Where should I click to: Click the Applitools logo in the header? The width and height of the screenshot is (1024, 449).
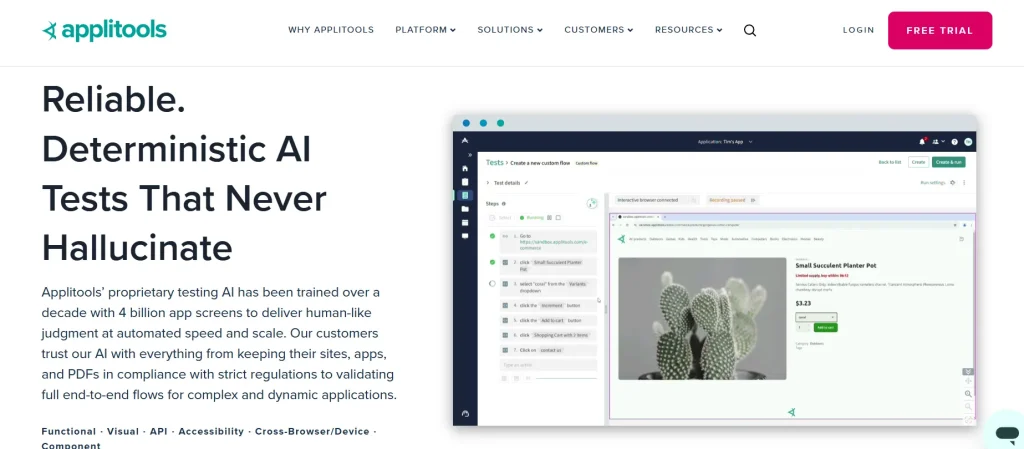click(x=104, y=30)
